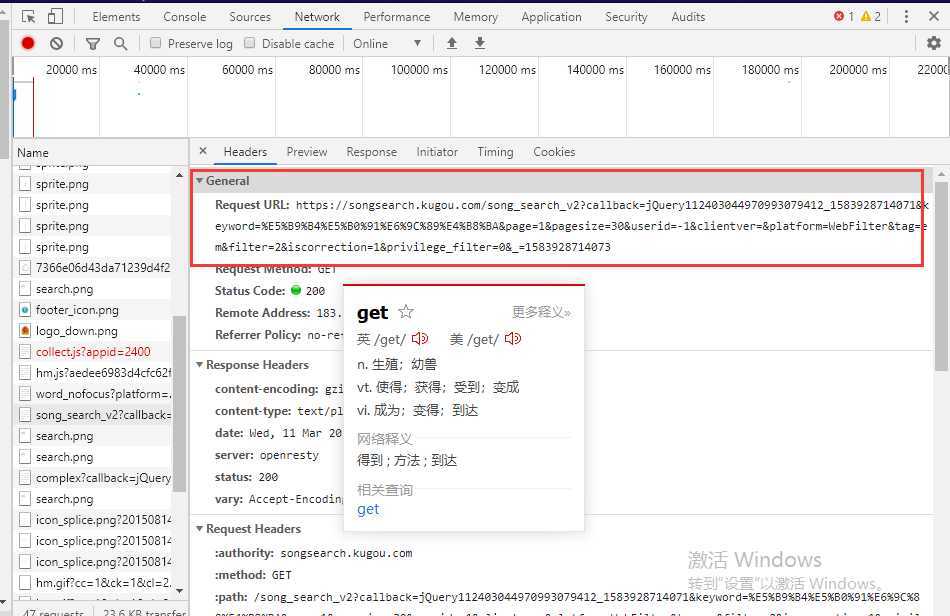Close the DevTools panel
The image size is (950, 616).
tap(934, 16)
